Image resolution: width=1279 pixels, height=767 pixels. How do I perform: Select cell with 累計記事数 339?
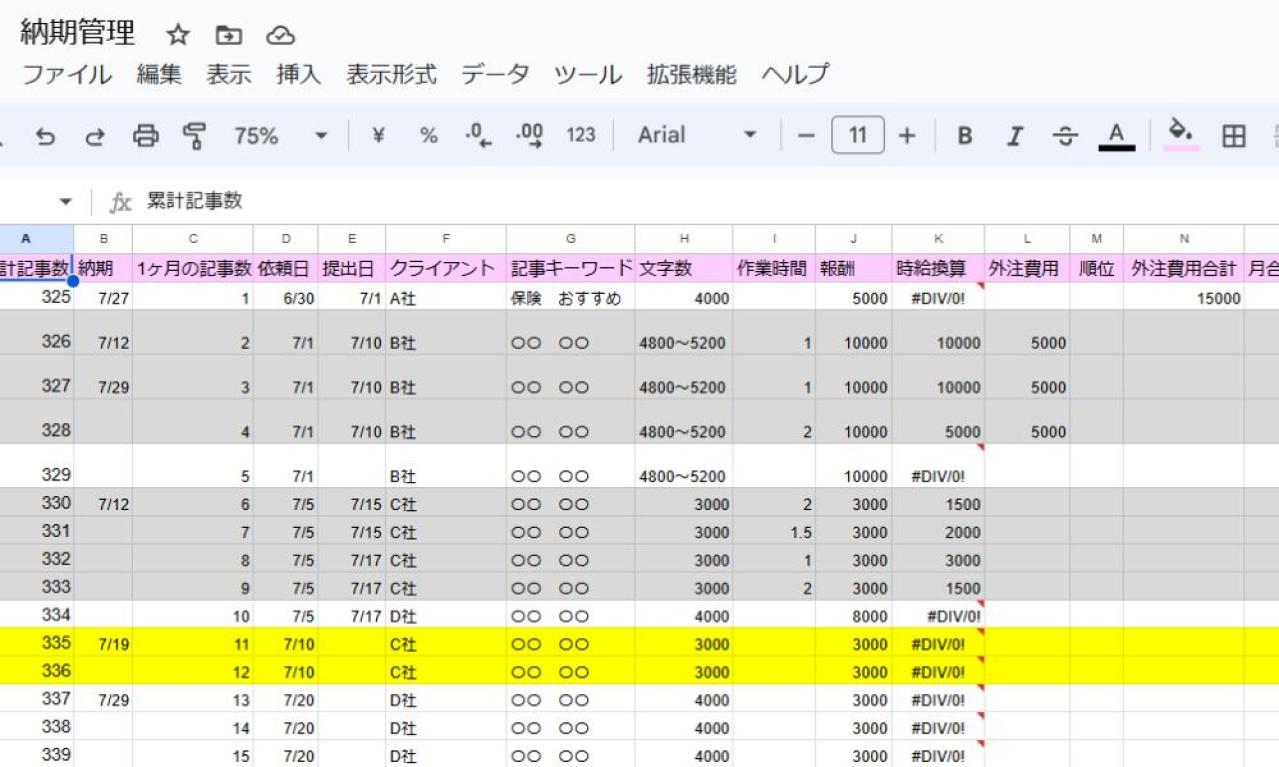tap(36, 755)
